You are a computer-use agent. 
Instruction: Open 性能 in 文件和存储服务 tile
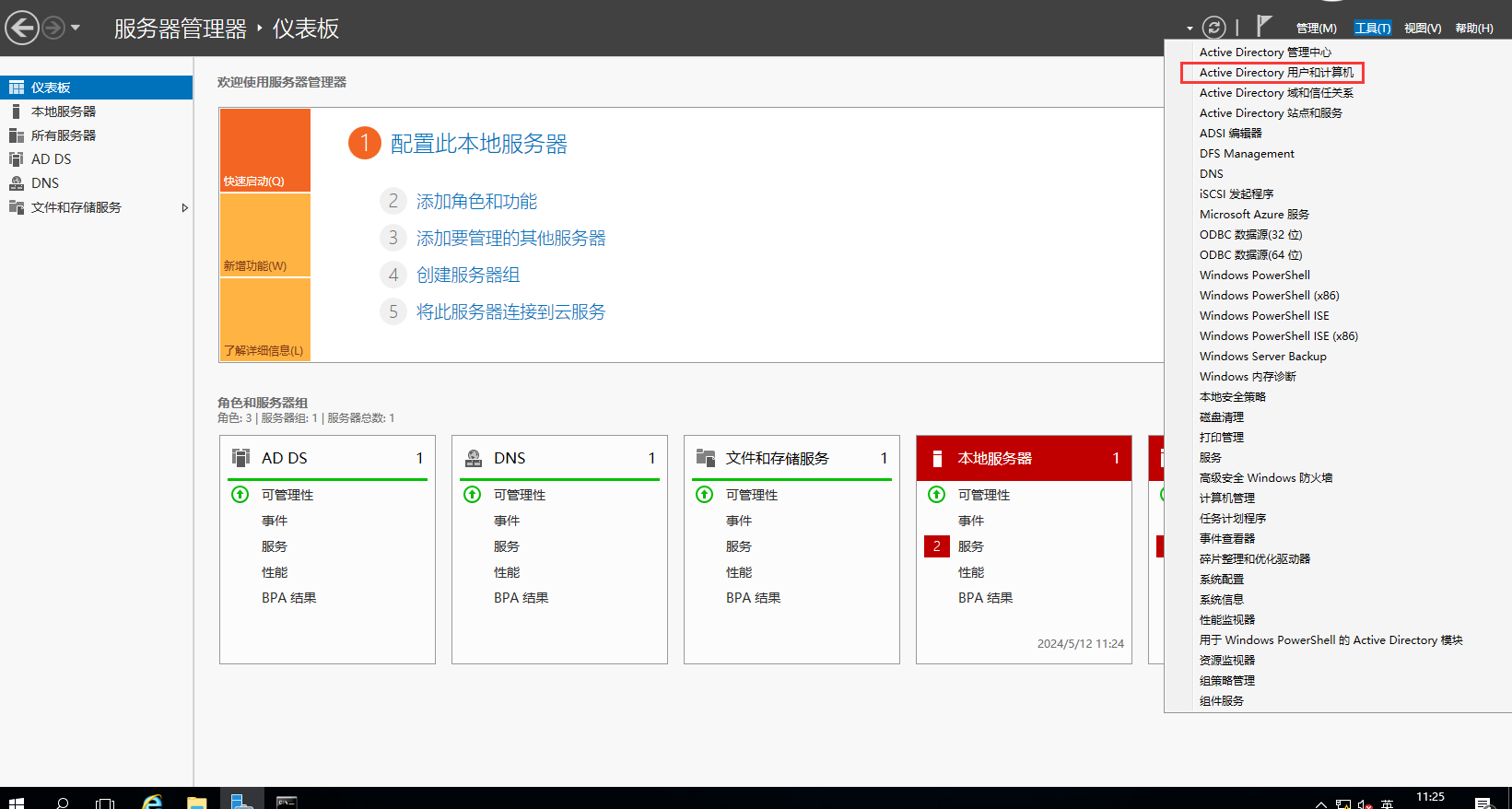coord(739,572)
